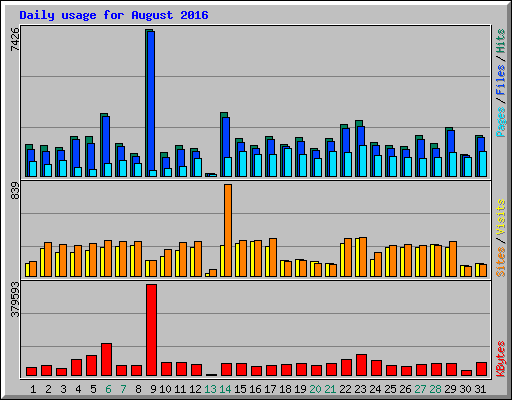This screenshot has height=400, width=512.
Task: Select green weekend day label 28
Action: tap(435, 389)
